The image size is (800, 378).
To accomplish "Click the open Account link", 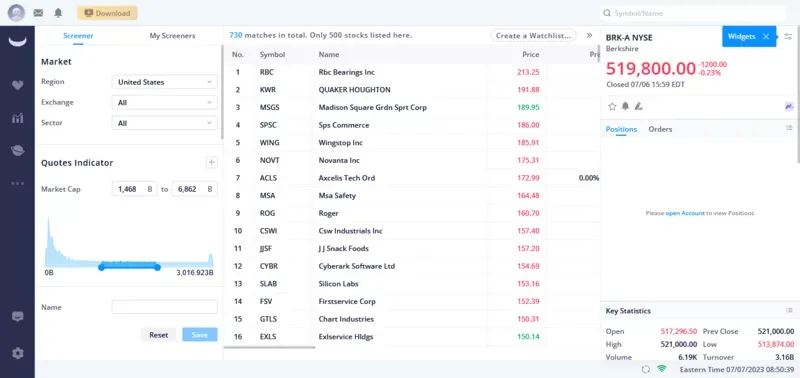I will 685,213.
